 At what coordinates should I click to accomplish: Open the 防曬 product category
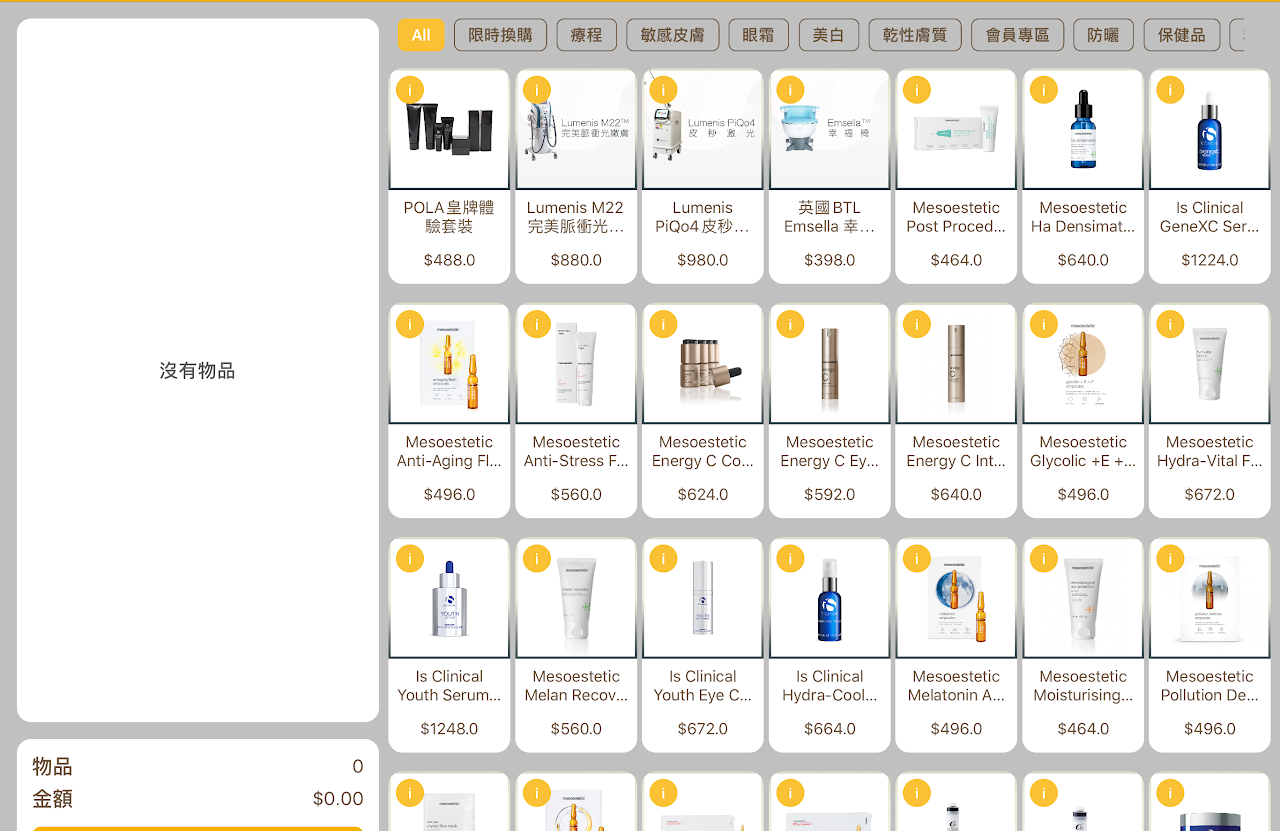pyautogui.click(x=1103, y=34)
